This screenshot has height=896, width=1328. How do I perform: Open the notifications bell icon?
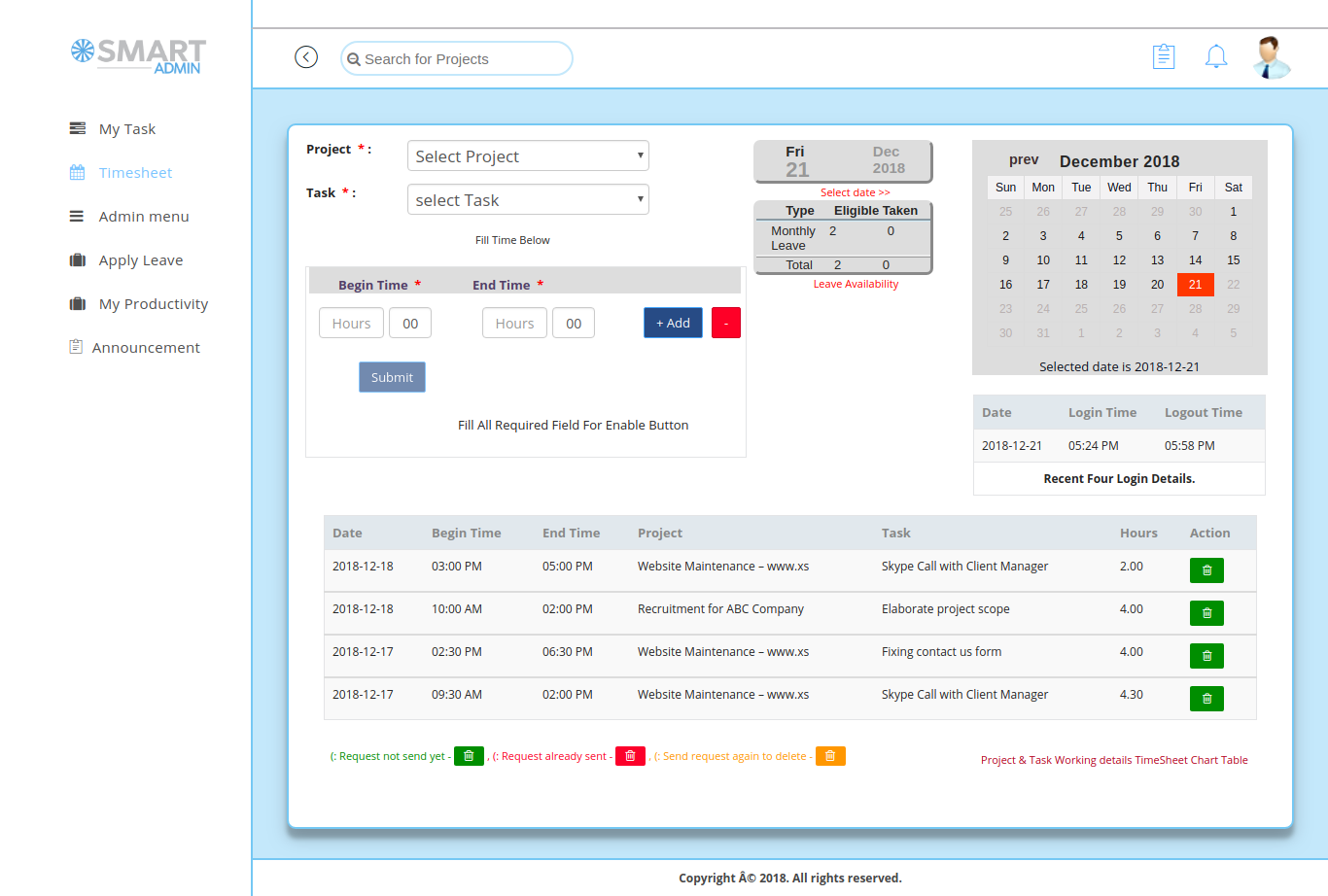pyautogui.click(x=1216, y=55)
